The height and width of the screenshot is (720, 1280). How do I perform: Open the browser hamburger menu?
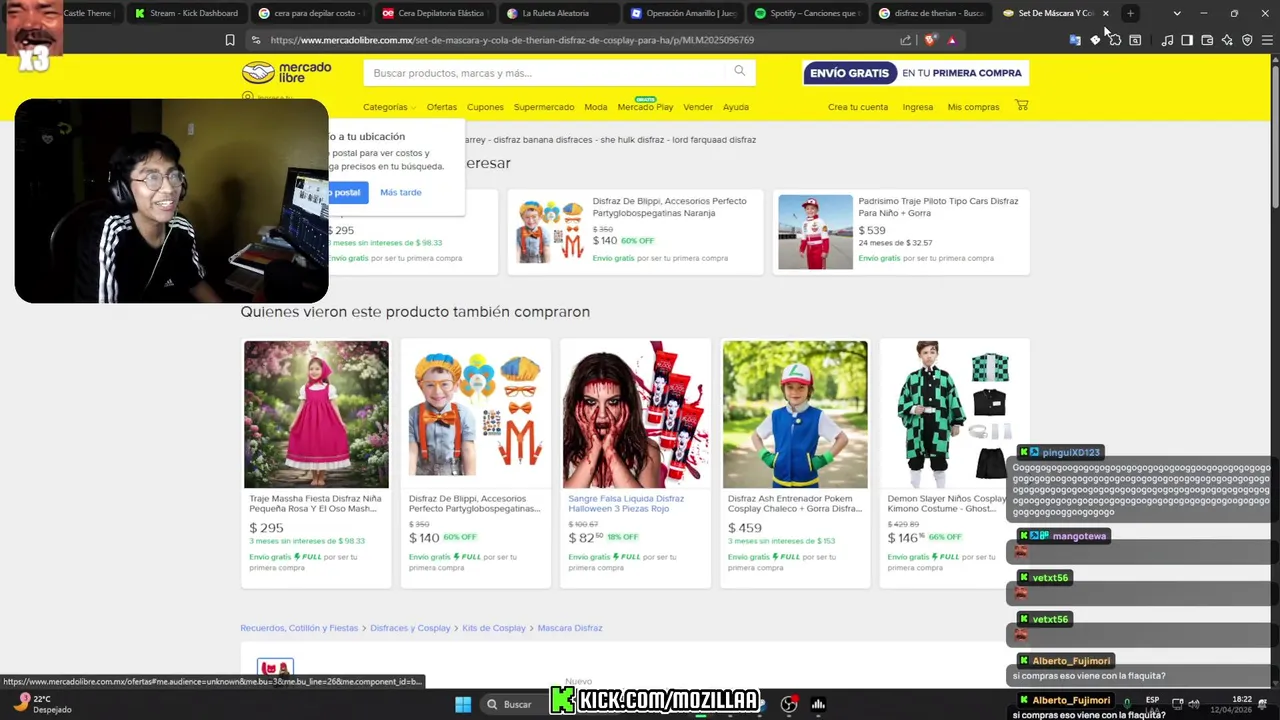[x=1267, y=40]
